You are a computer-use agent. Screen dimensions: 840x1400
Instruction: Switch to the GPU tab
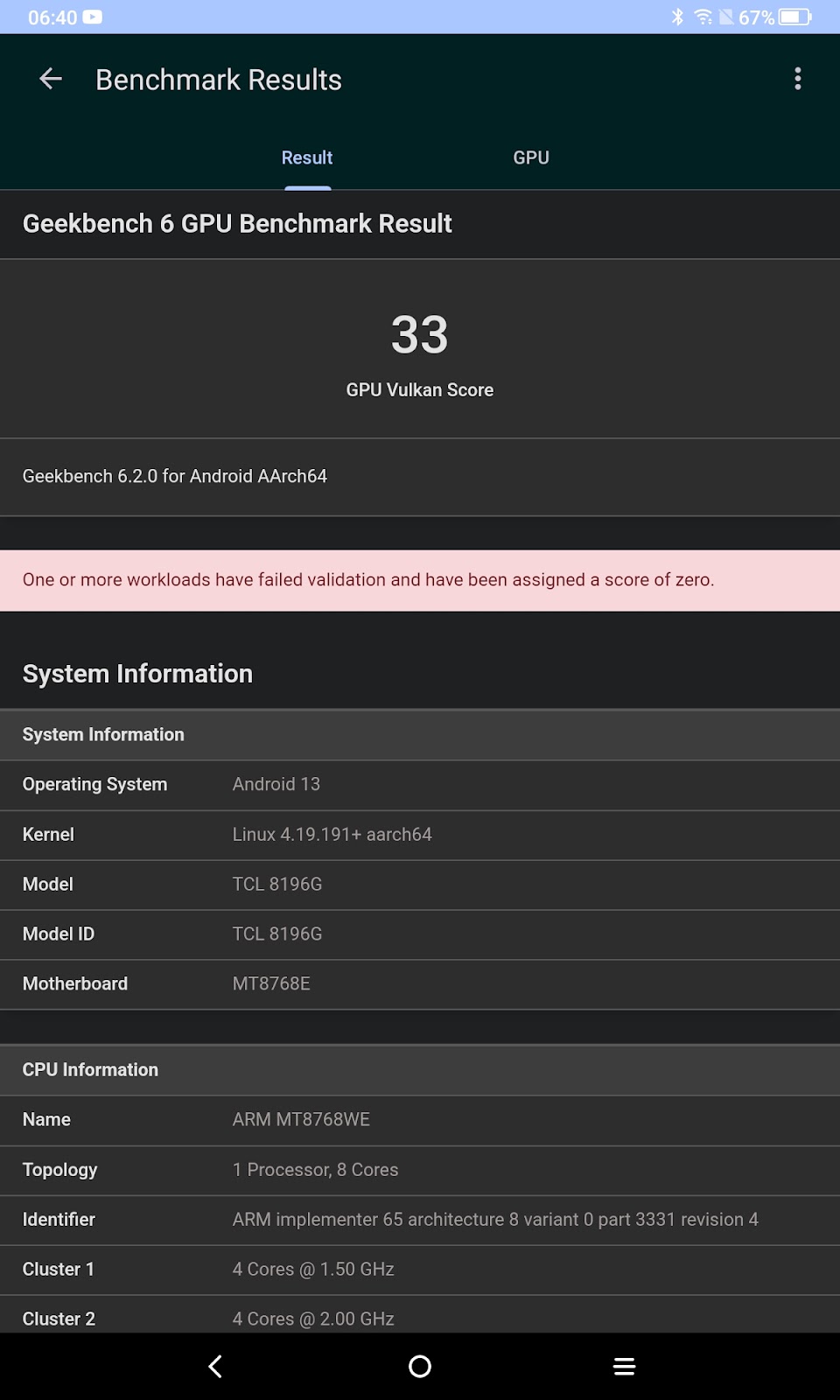tap(531, 157)
